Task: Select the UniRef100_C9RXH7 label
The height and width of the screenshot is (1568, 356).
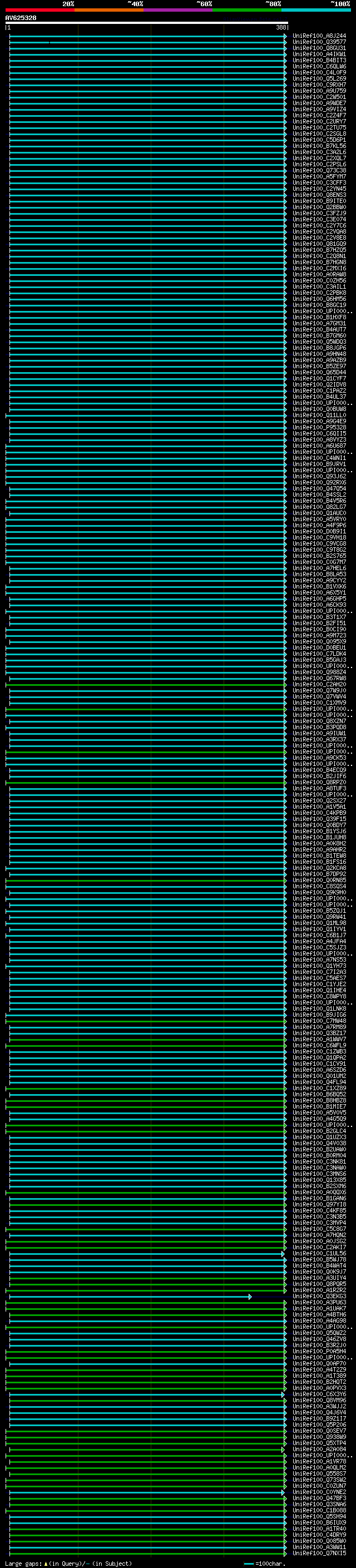Action: (x=319, y=85)
